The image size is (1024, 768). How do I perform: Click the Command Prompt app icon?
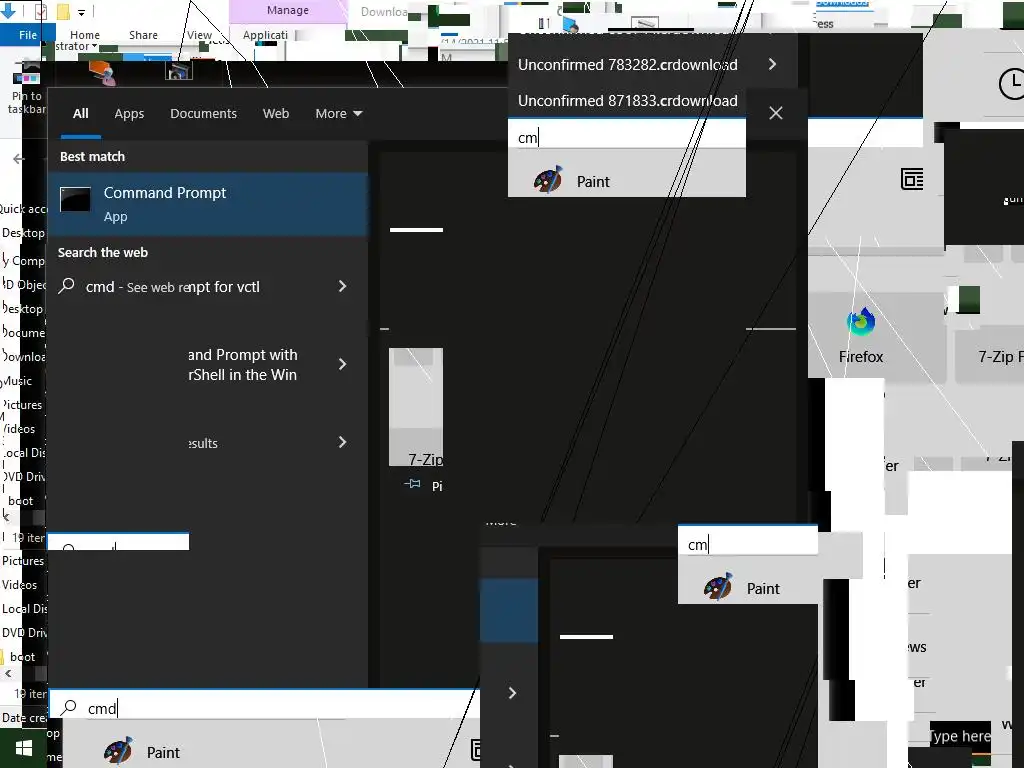(x=75, y=200)
